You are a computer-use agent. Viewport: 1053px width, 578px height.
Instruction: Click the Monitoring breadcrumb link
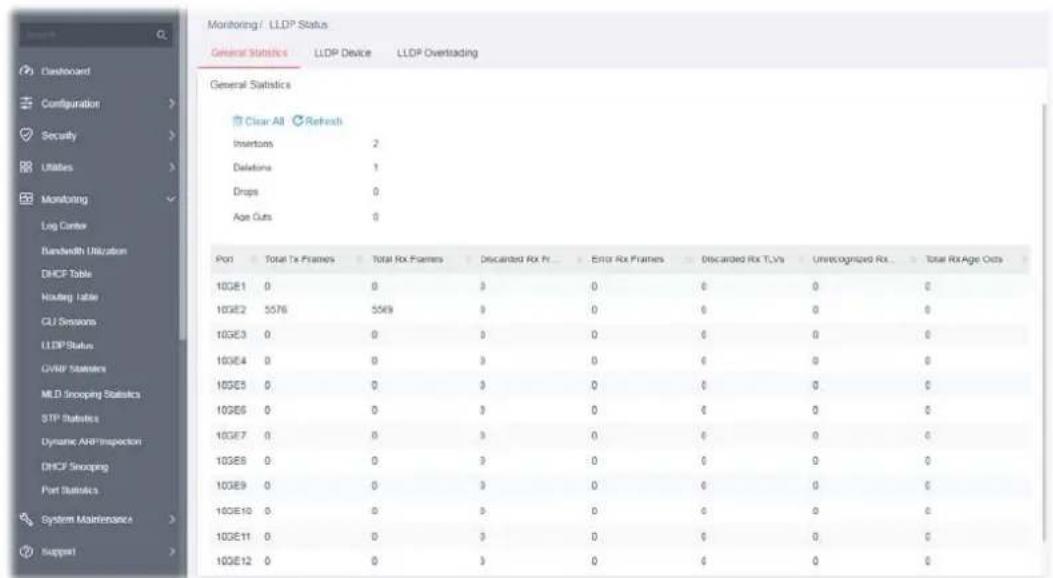click(232, 25)
